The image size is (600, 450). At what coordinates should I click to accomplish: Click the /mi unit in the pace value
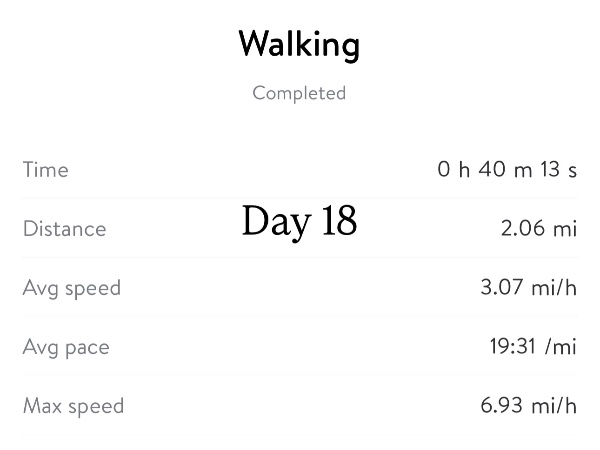pos(561,347)
